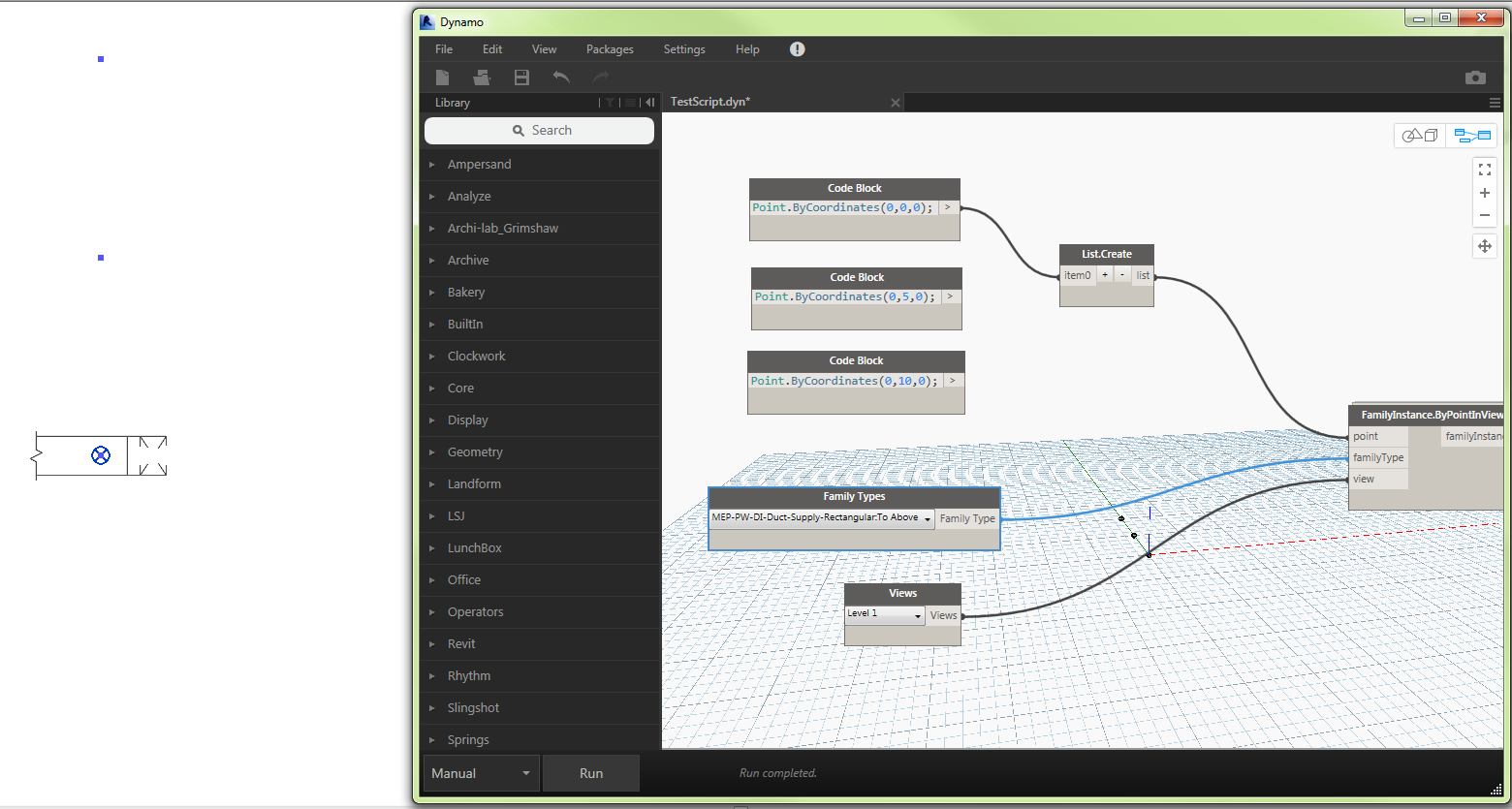The height and width of the screenshot is (809, 1512).
Task: Activate the pan tool in the canvas
Action: pos(1485,246)
